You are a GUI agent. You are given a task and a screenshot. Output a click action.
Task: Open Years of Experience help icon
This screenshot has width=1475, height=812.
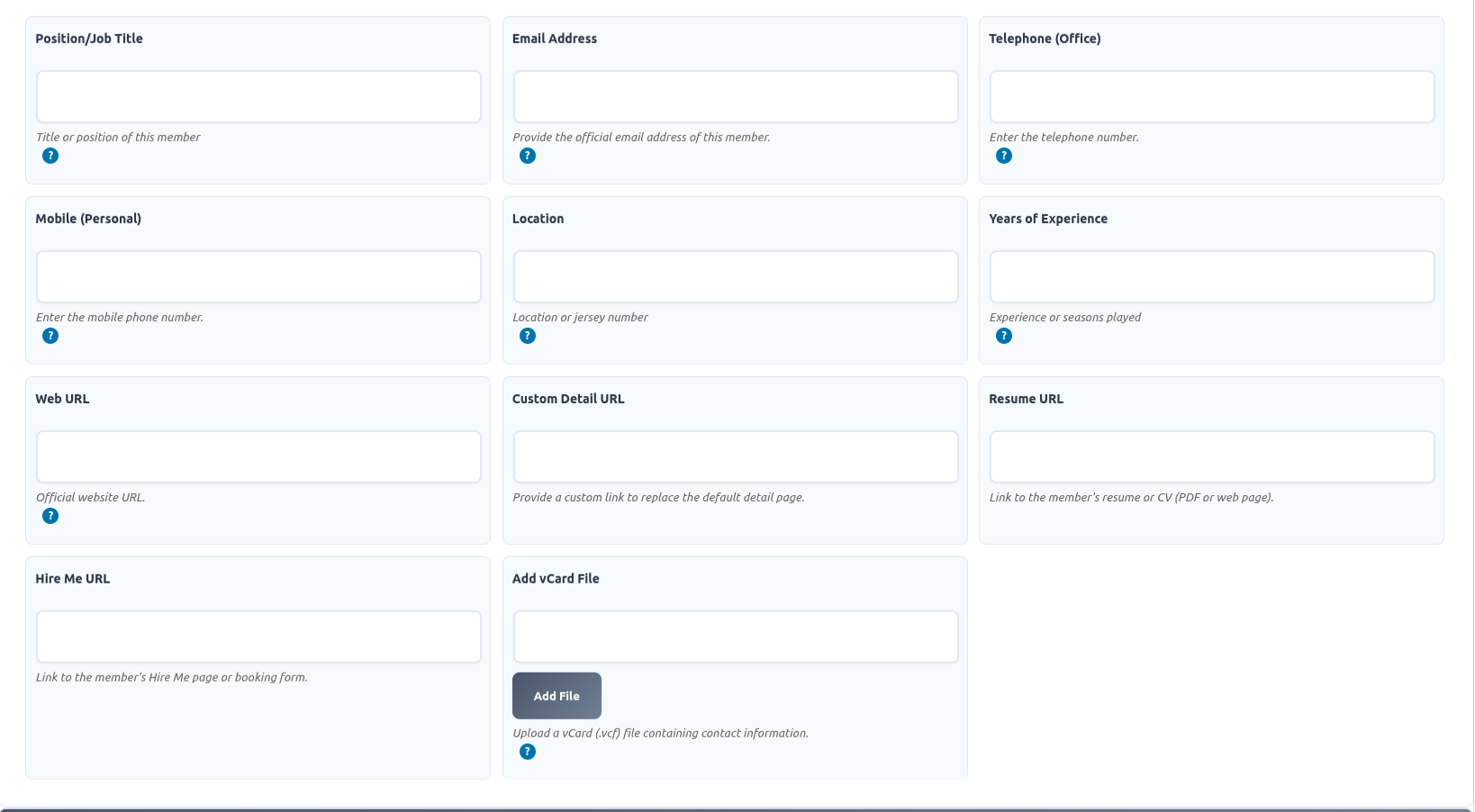click(x=1004, y=336)
